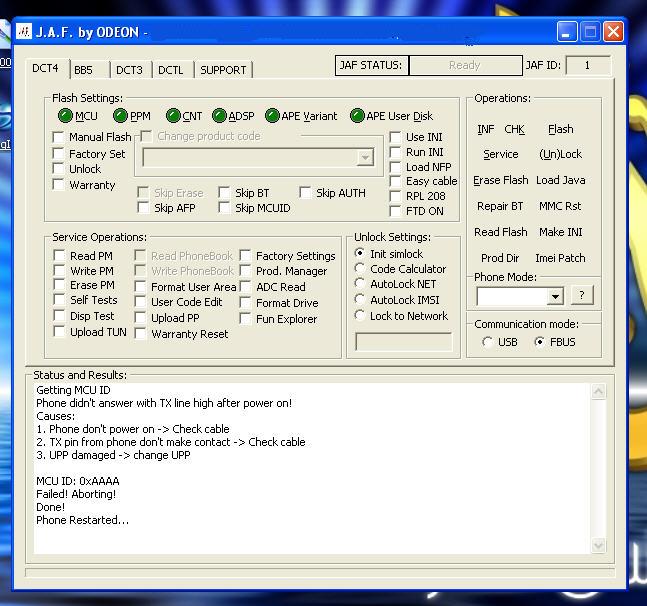Check the RPL 208 box
647x606 pixels.
click(395, 196)
